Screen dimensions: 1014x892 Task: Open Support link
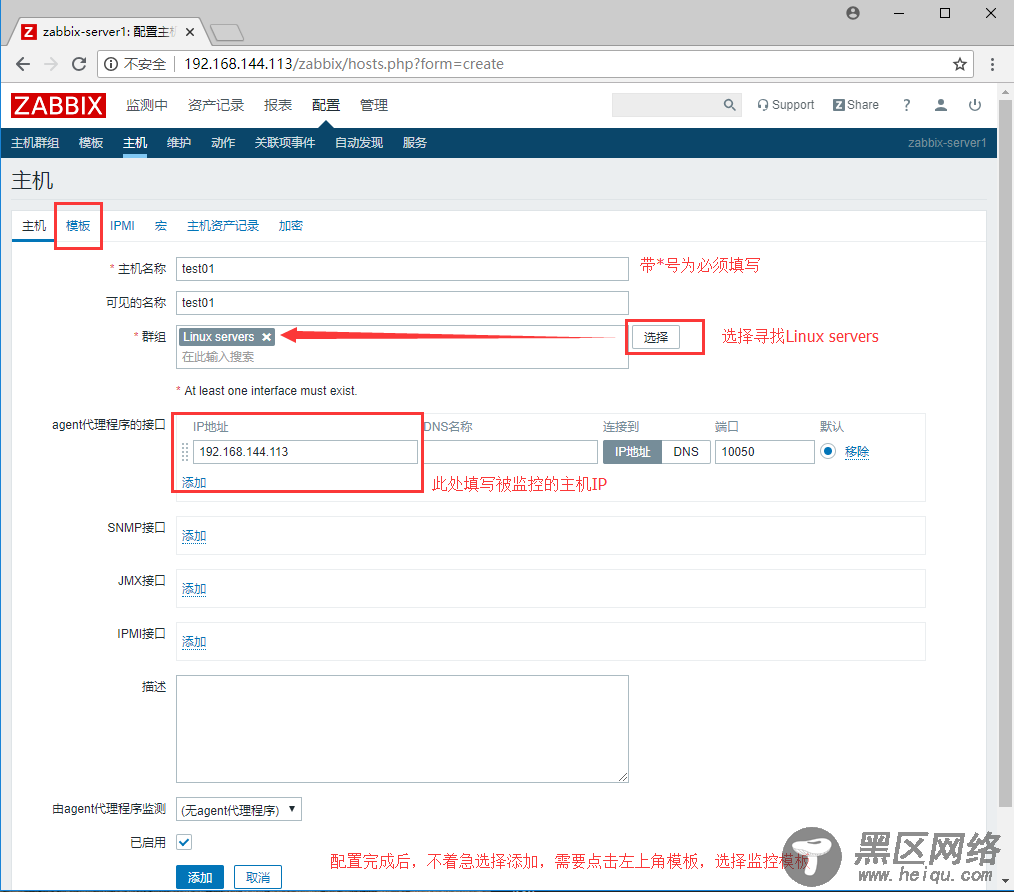[x=786, y=105]
